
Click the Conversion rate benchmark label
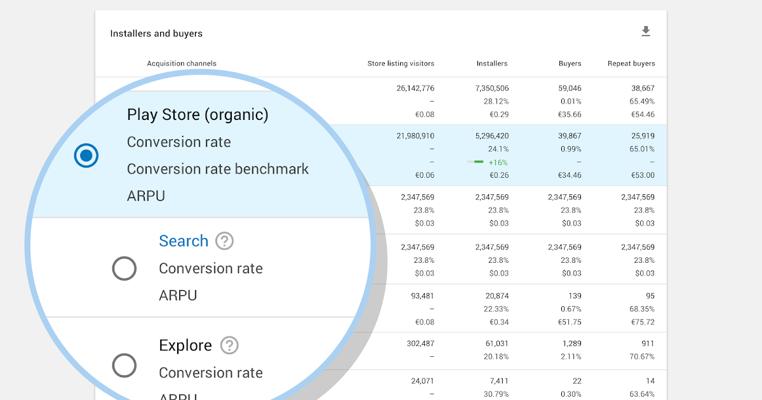click(217, 169)
